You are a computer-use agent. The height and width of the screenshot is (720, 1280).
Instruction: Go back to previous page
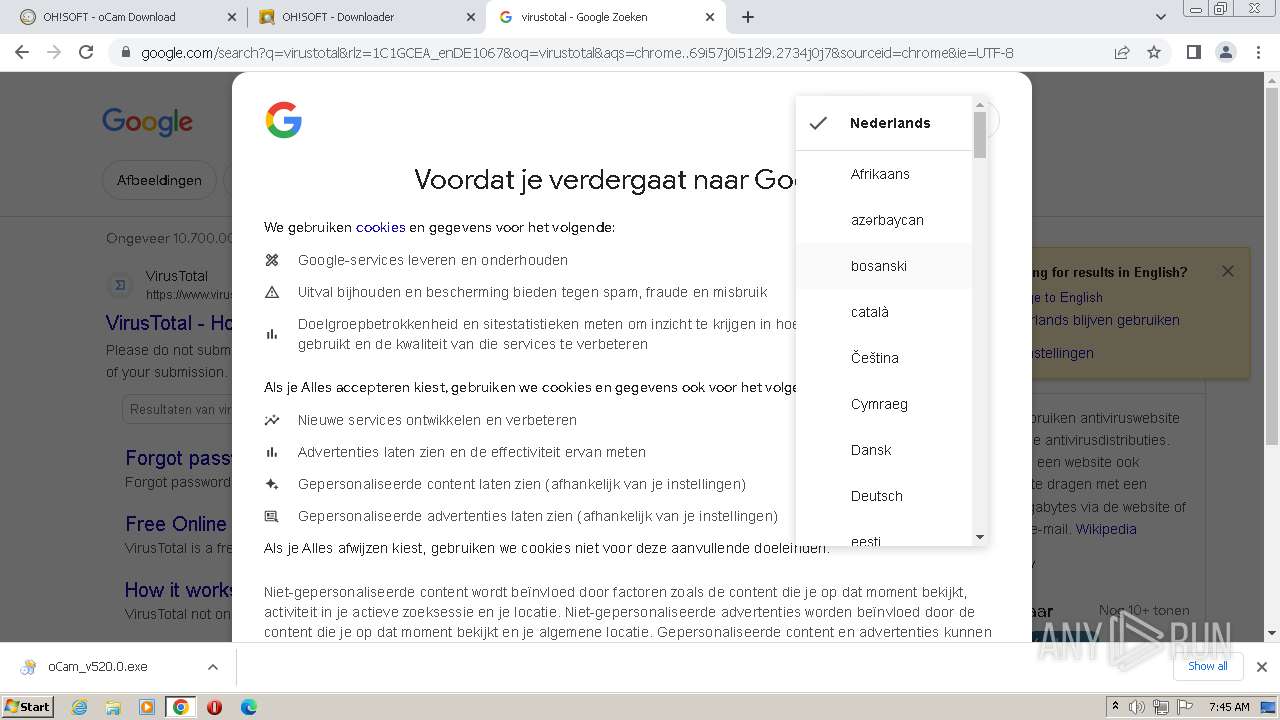click(23, 53)
